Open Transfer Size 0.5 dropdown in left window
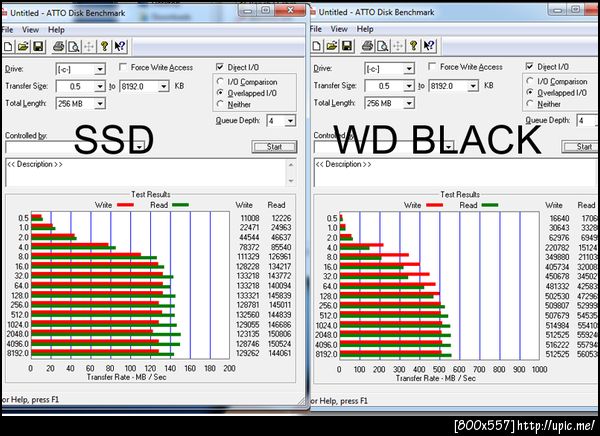 pyautogui.click(x=100, y=86)
